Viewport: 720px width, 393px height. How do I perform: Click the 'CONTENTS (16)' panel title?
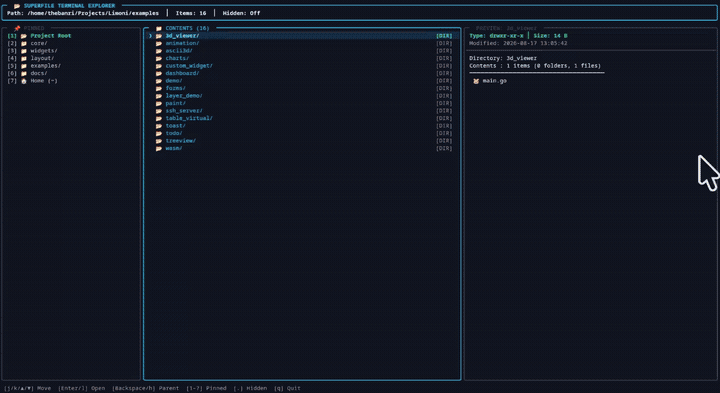(x=187, y=28)
